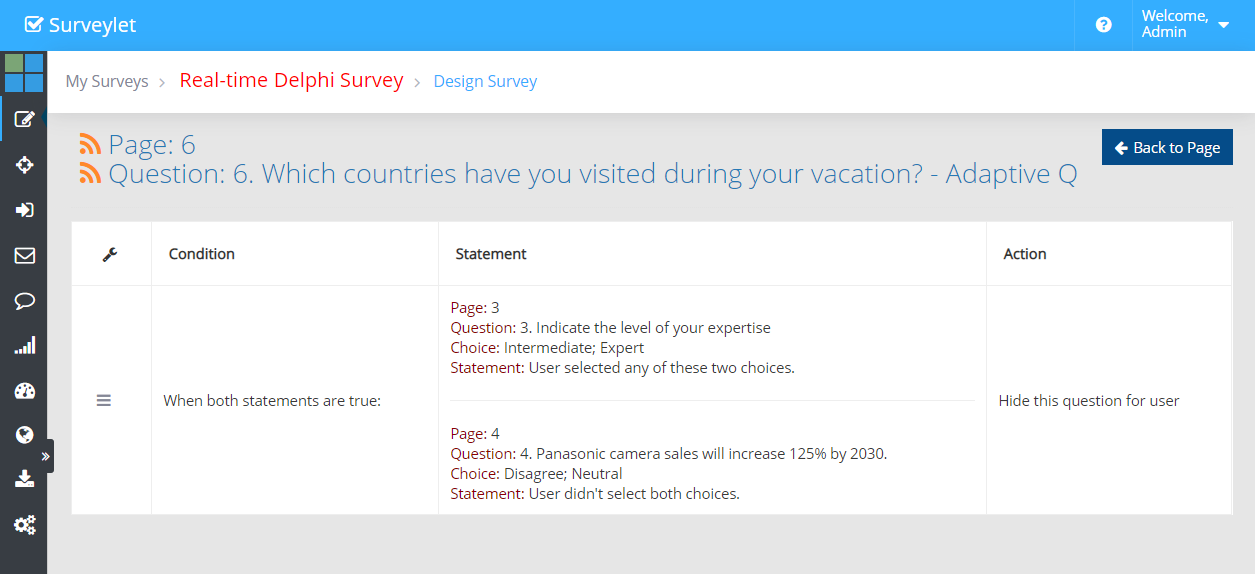Select the Design Survey breadcrumb item
1255x574 pixels.
[485, 82]
